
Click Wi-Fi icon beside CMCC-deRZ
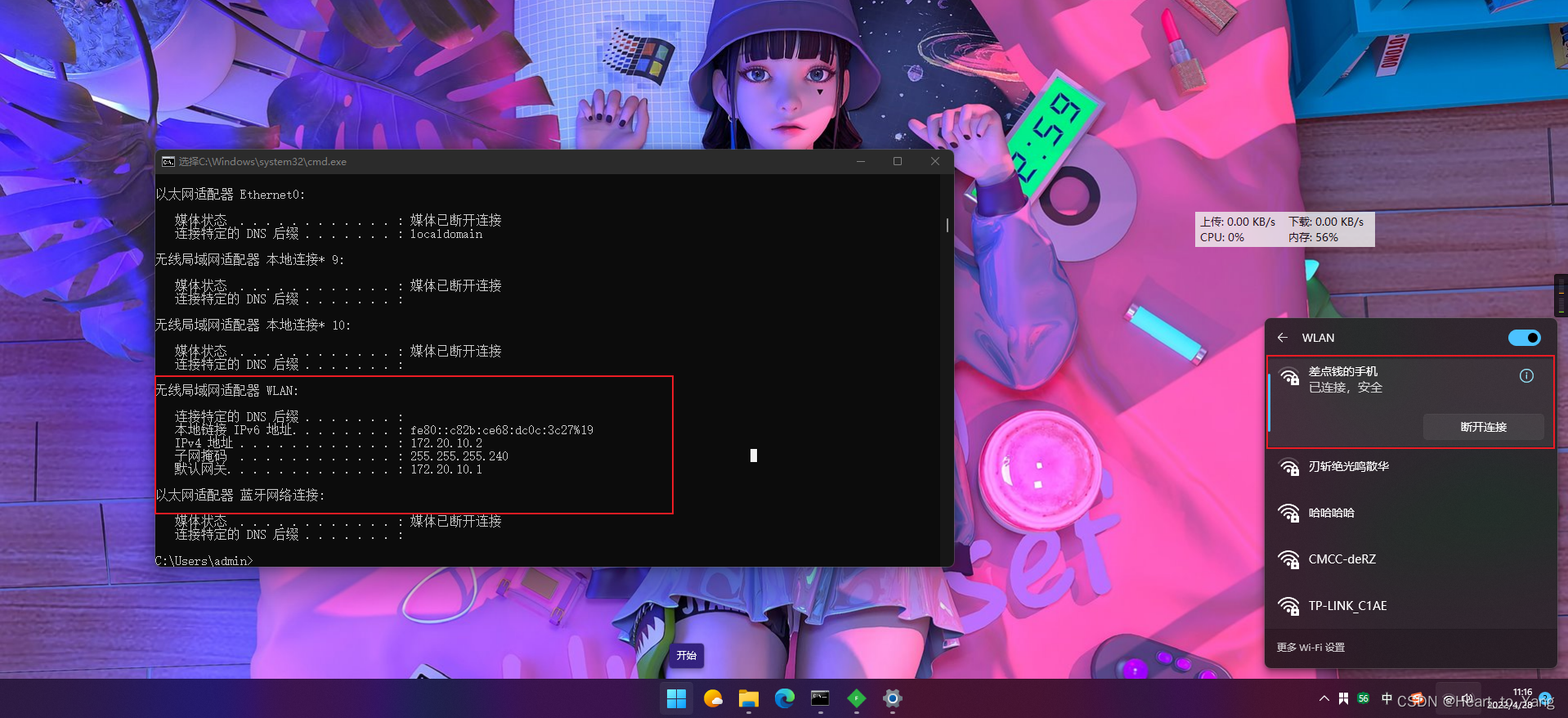pos(1289,560)
